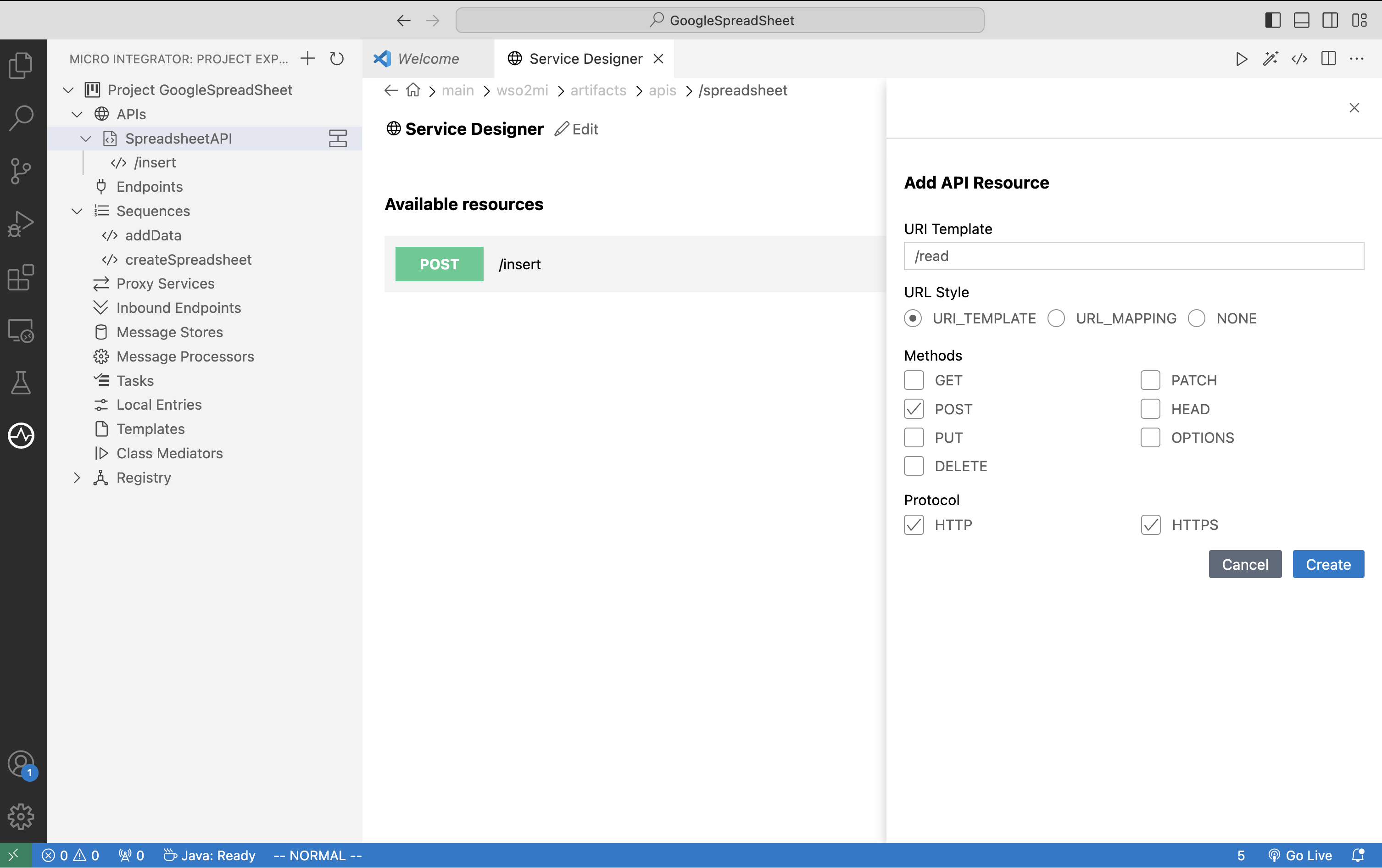Enable the PUT method checkbox
1382x868 pixels.
914,437
